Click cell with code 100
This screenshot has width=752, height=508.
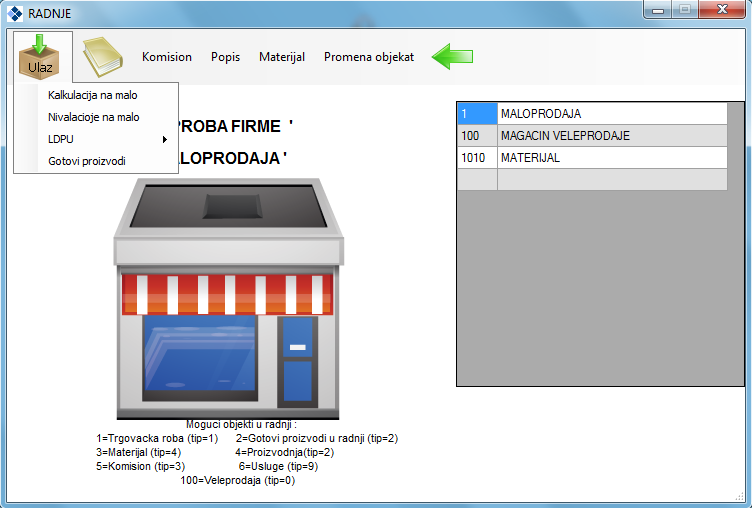pyautogui.click(x=477, y=135)
